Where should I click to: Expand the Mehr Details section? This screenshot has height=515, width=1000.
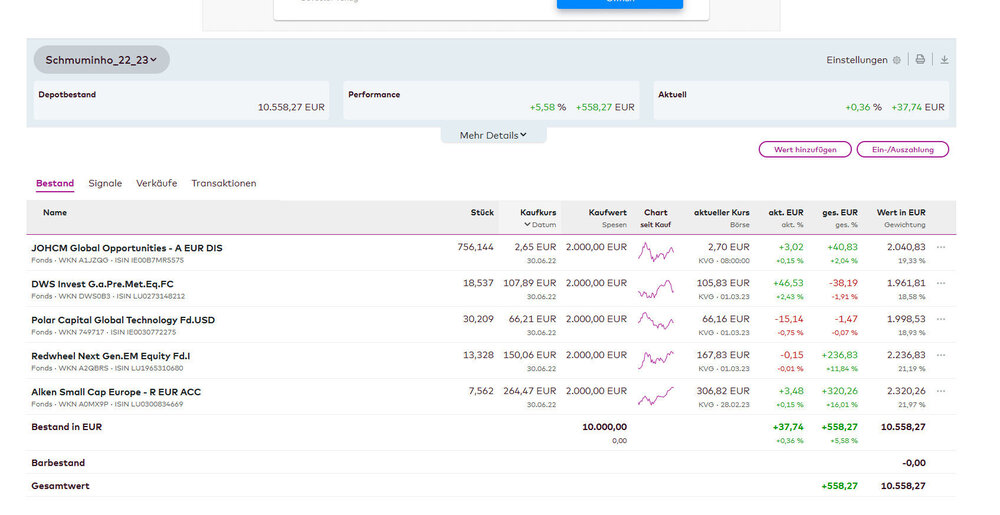(x=493, y=135)
